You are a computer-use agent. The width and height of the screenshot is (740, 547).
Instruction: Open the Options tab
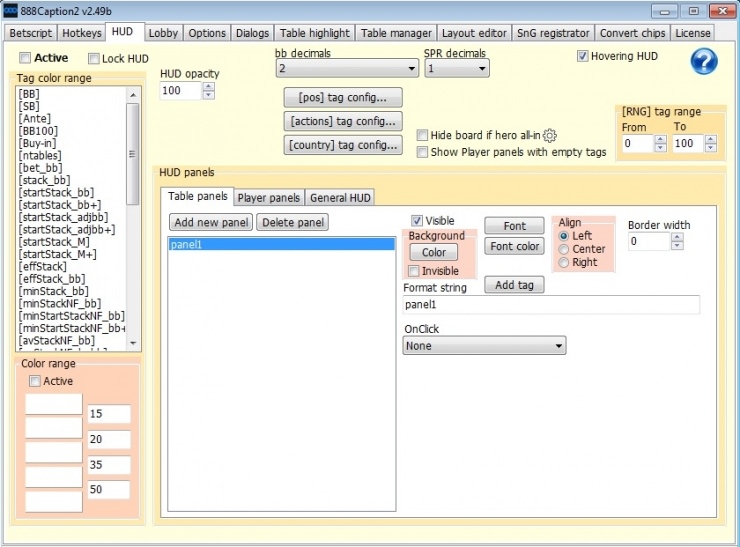207,33
